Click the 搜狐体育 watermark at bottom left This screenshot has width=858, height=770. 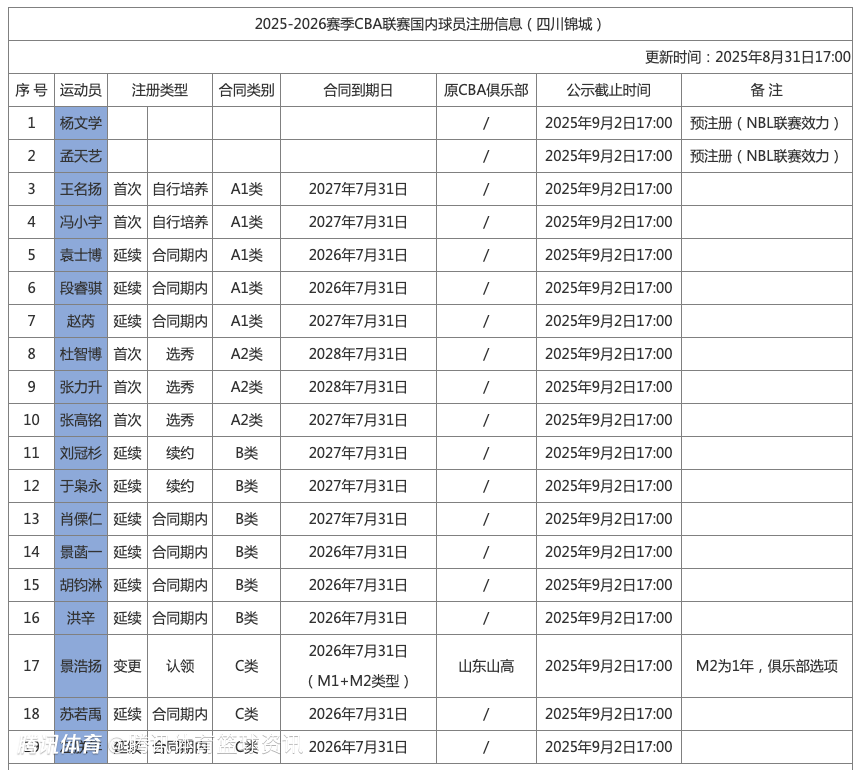tap(58, 745)
